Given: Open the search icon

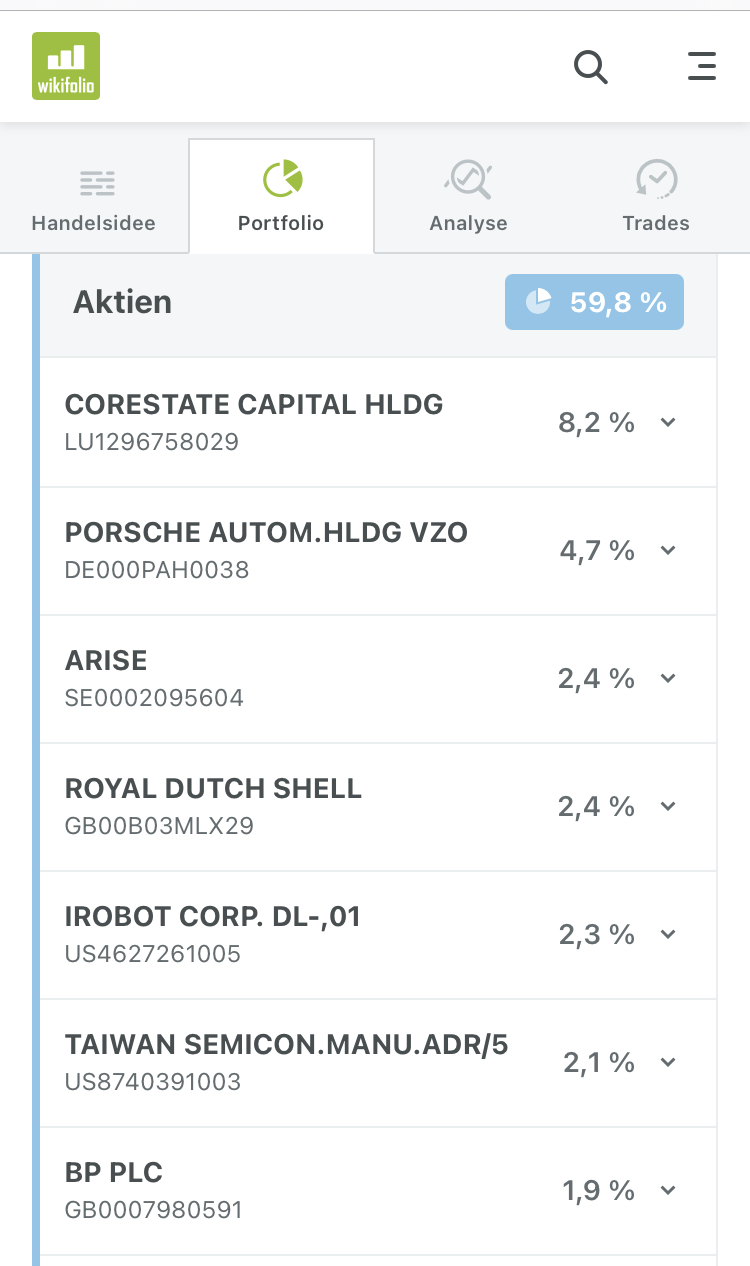Looking at the screenshot, I should click(x=590, y=66).
